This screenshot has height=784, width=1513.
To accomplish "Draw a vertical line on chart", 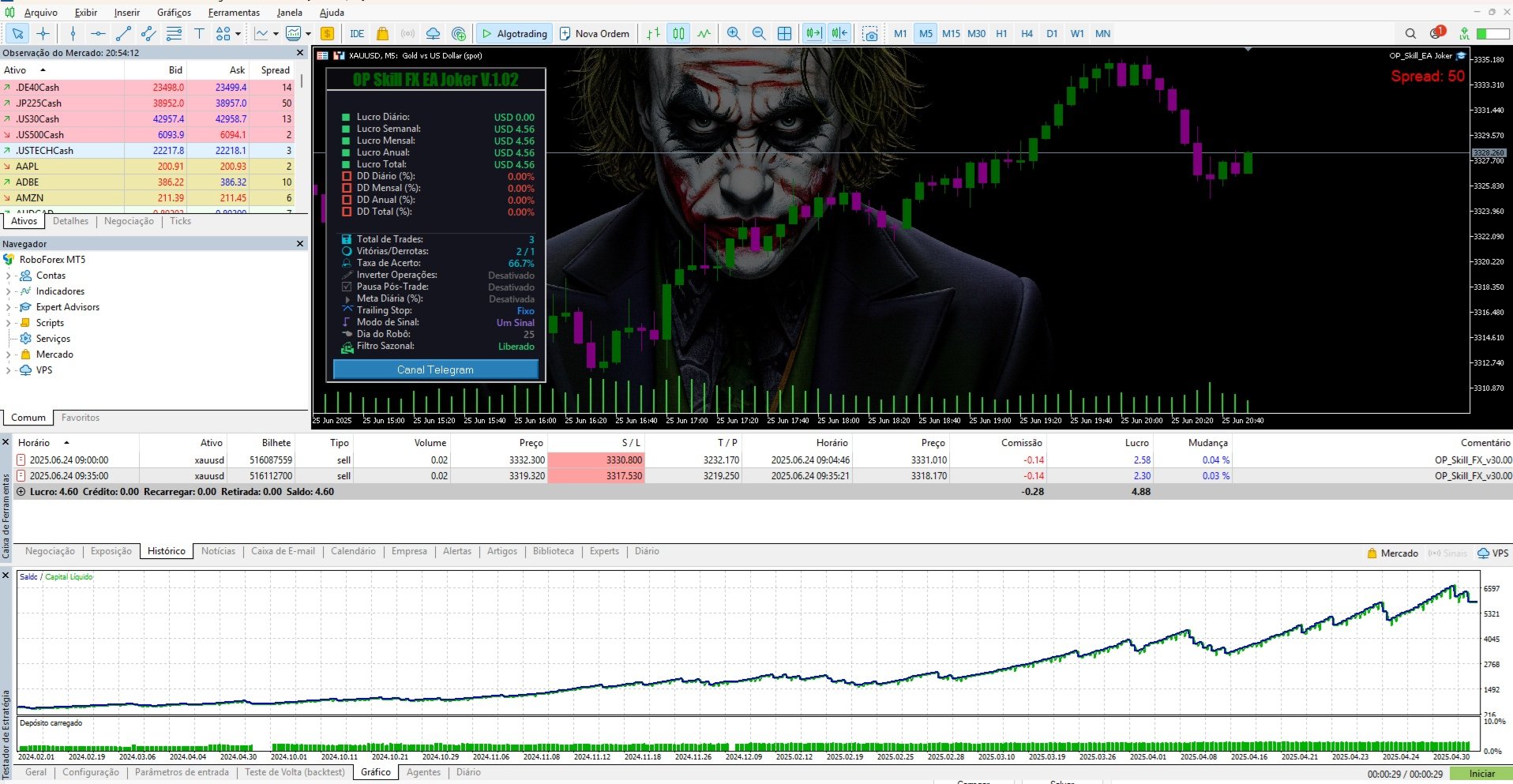I will pyautogui.click(x=73, y=33).
